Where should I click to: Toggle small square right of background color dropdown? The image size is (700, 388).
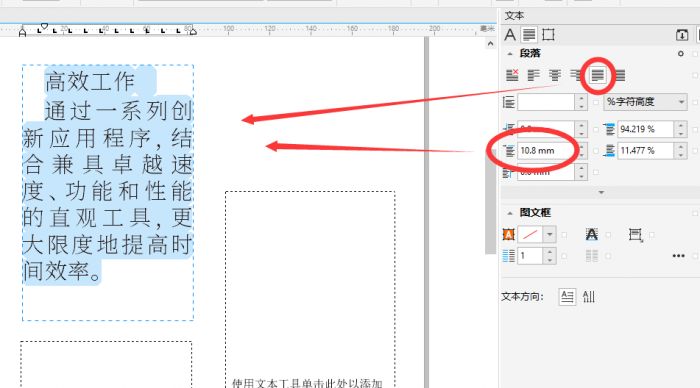click(x=564, y=234)
